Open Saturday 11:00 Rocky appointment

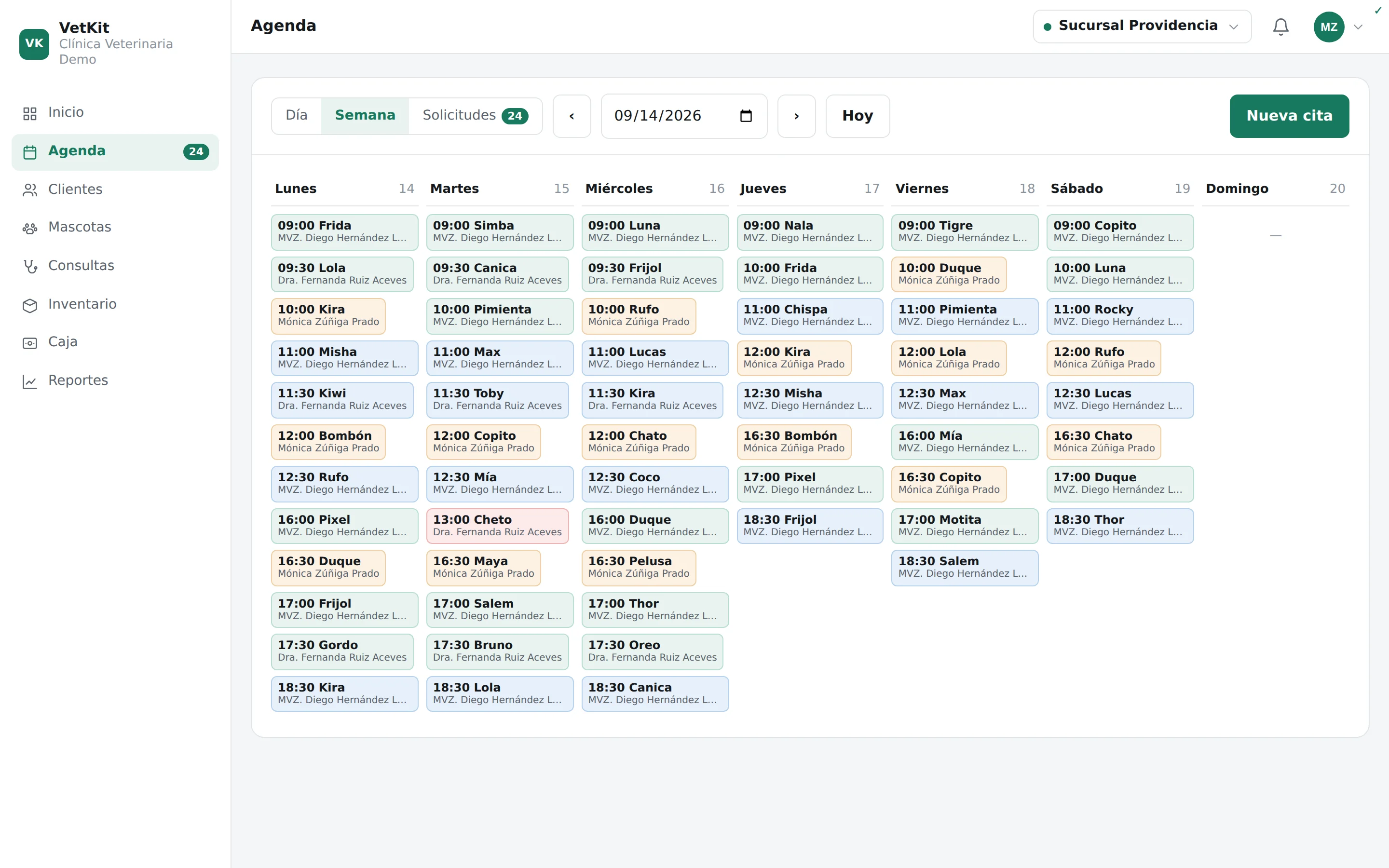pos(1119,316)
